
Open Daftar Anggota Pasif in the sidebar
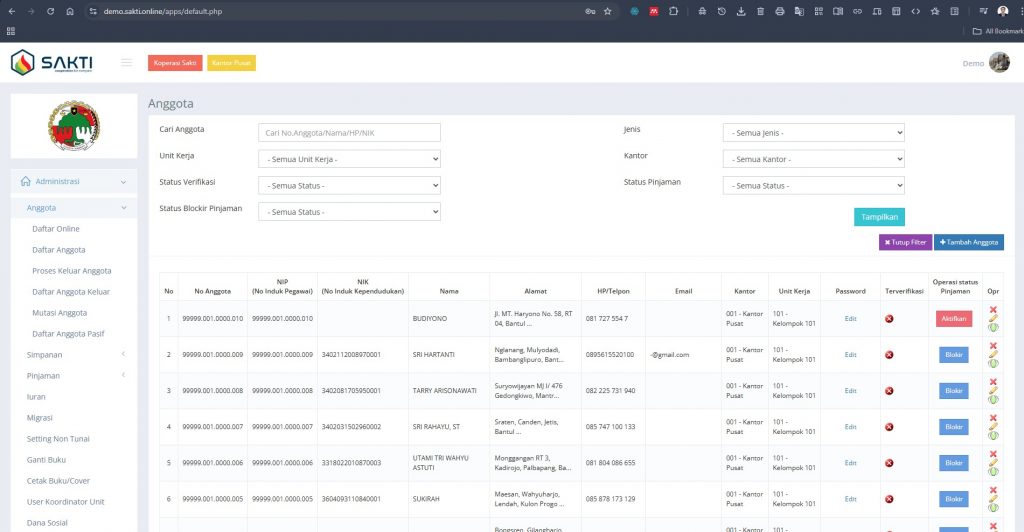[68, 334]
